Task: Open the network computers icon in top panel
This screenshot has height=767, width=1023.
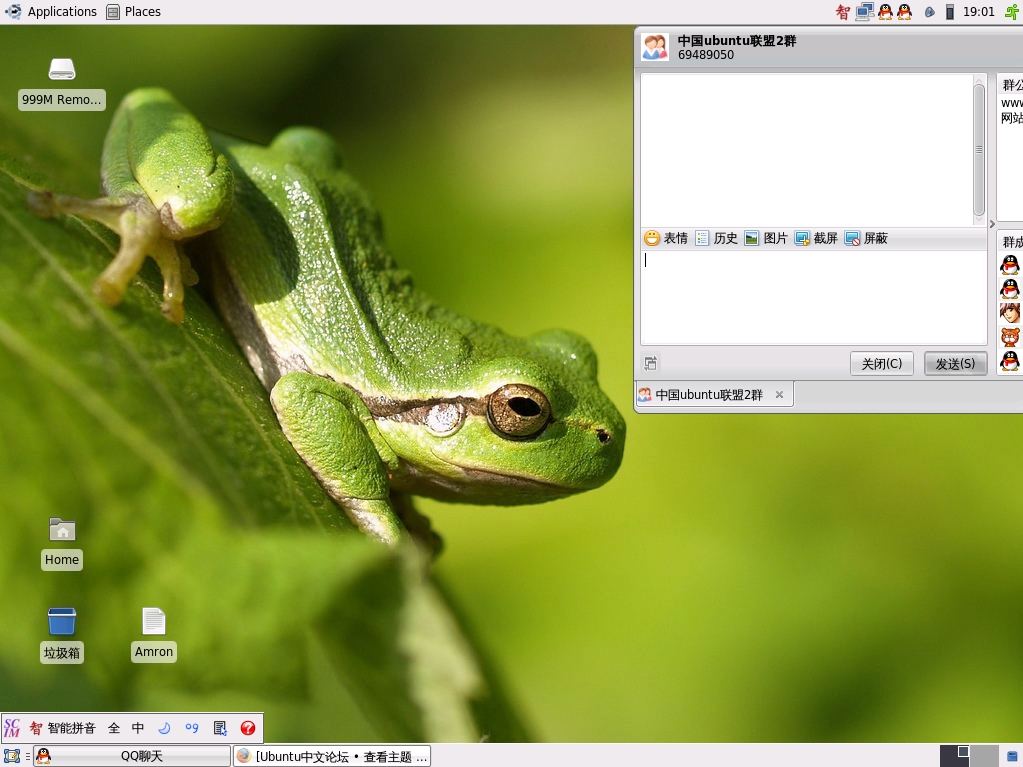Action: (864, 12)
